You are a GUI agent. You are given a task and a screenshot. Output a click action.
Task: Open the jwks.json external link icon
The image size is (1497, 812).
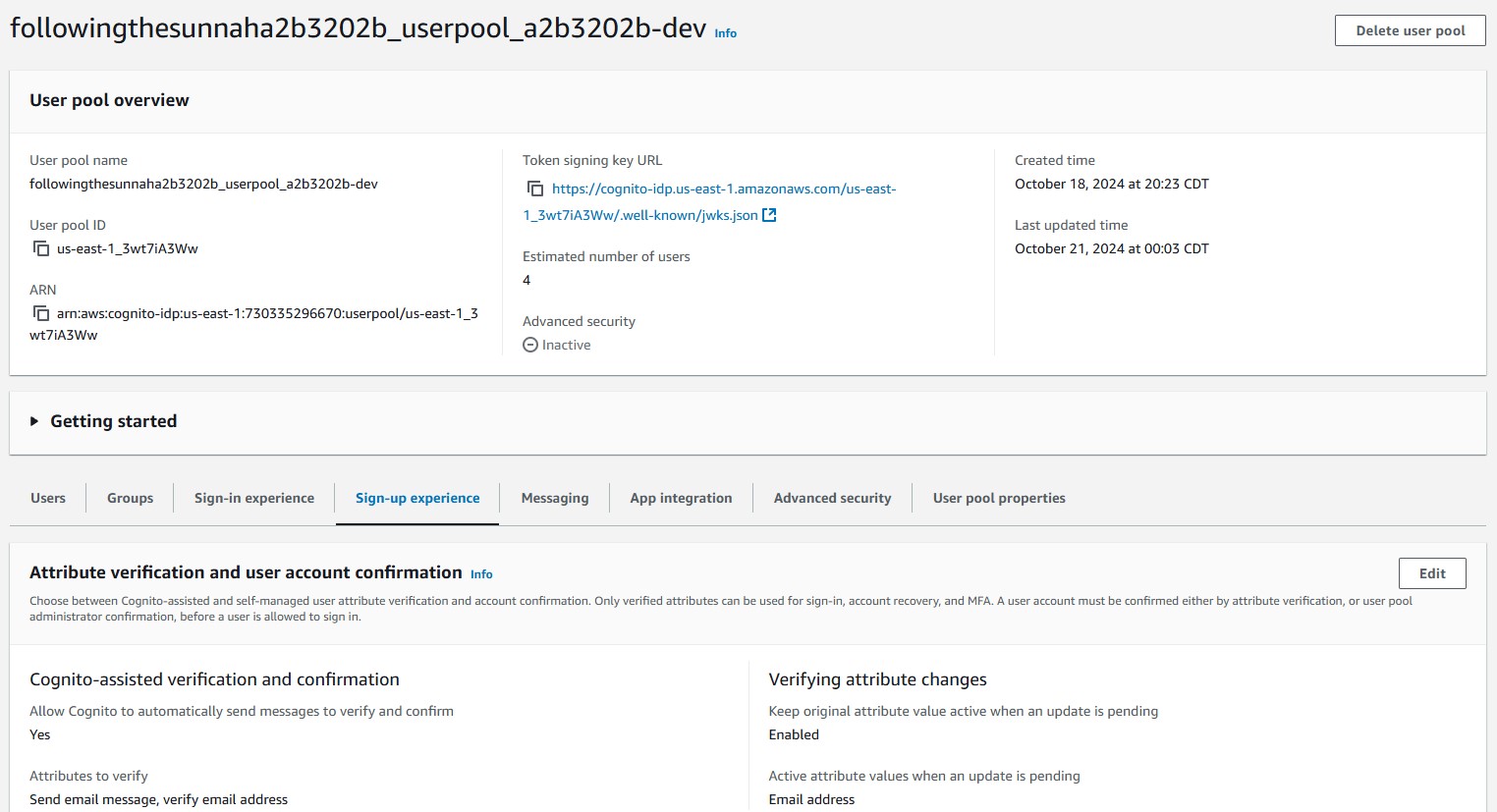pyautogui.click(x=769, y=215)
